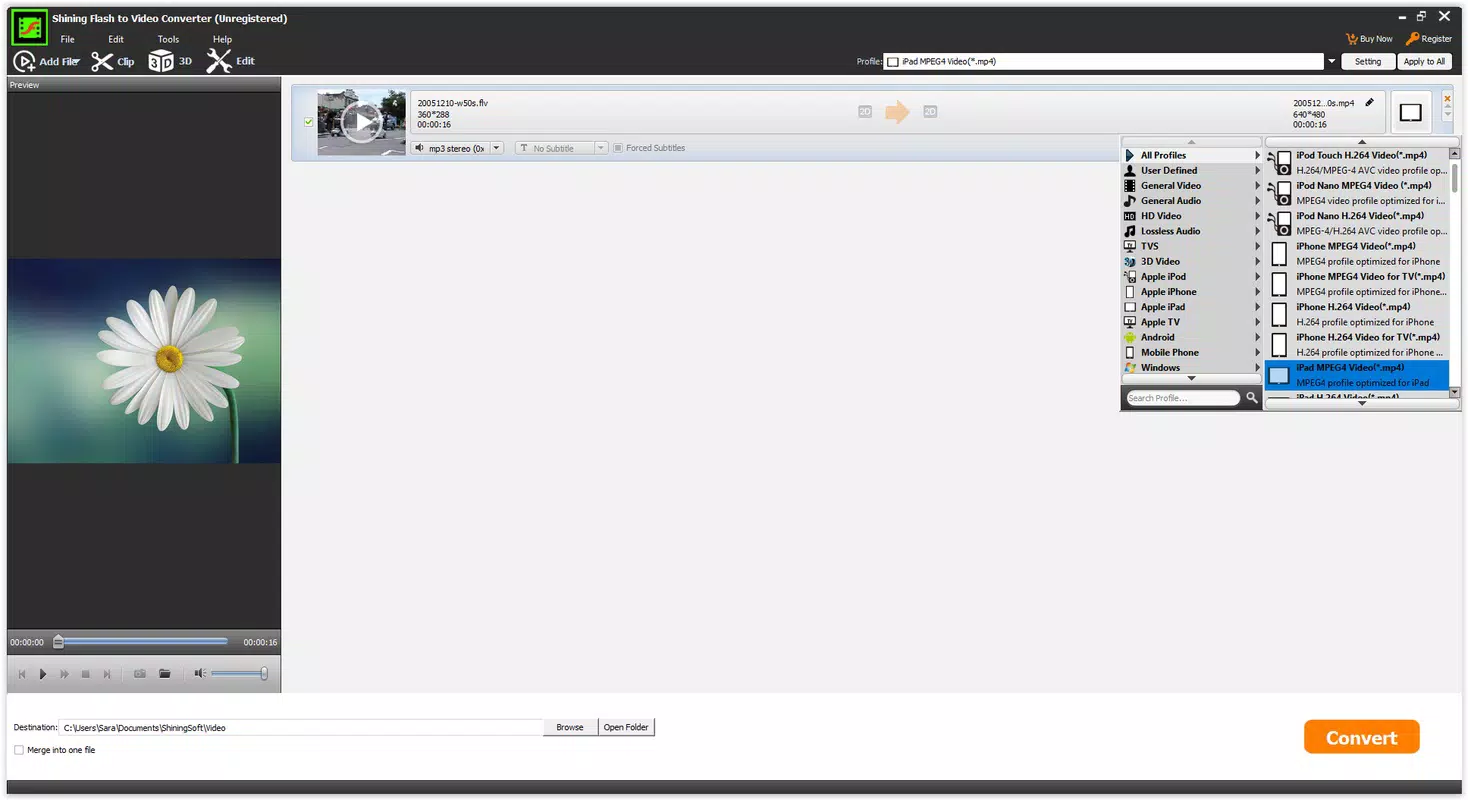Fast forward the preview

[x=64, y=674]
